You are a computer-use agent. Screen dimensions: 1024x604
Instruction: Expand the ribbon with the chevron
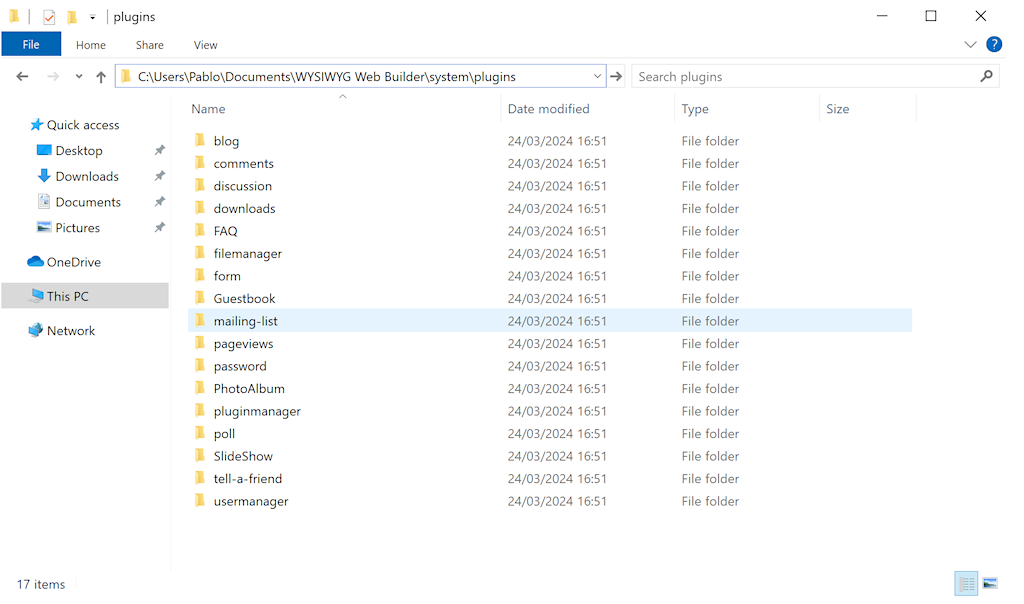[x=970, y=44]
